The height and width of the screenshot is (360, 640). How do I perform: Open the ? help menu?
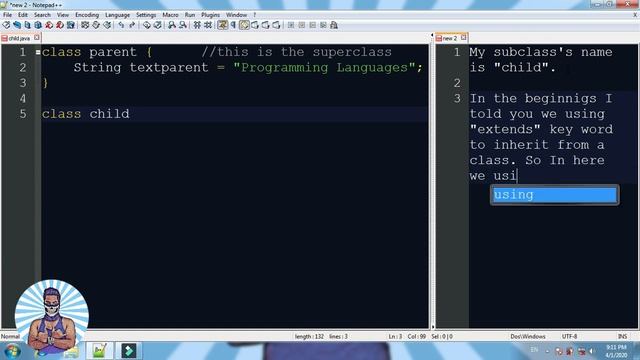254,15
